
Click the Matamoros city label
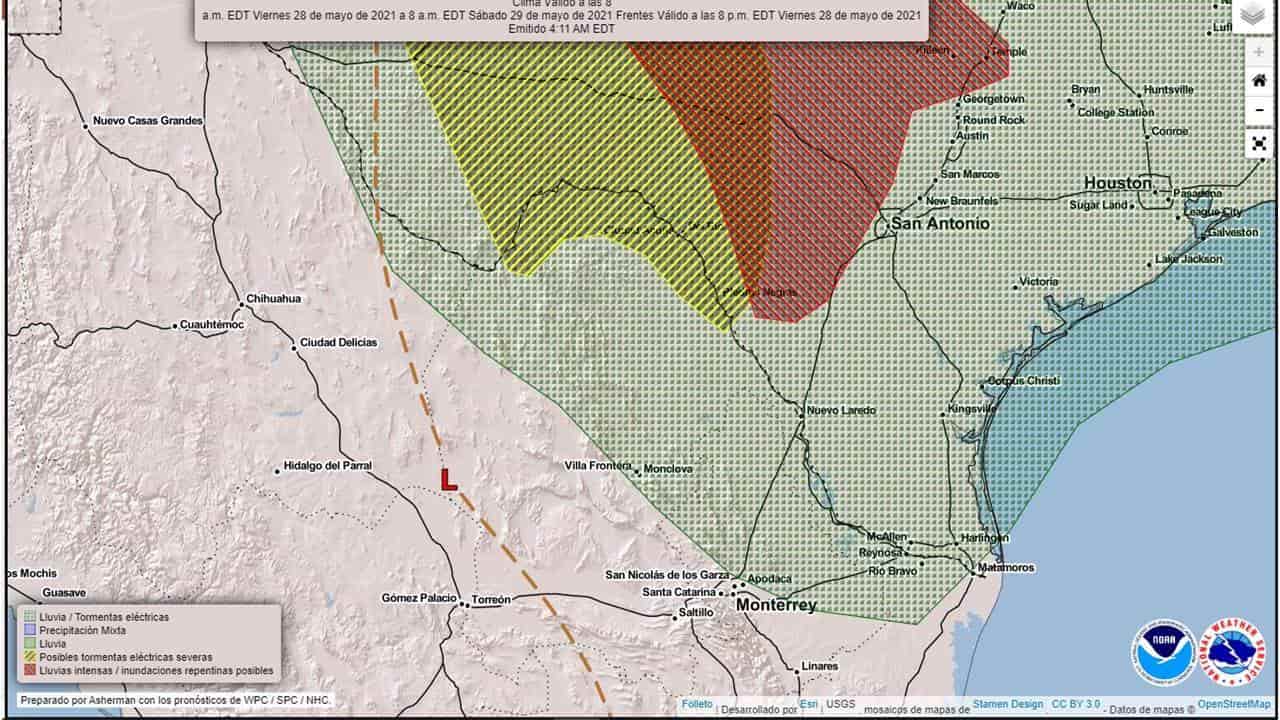tap(1007, 567)
